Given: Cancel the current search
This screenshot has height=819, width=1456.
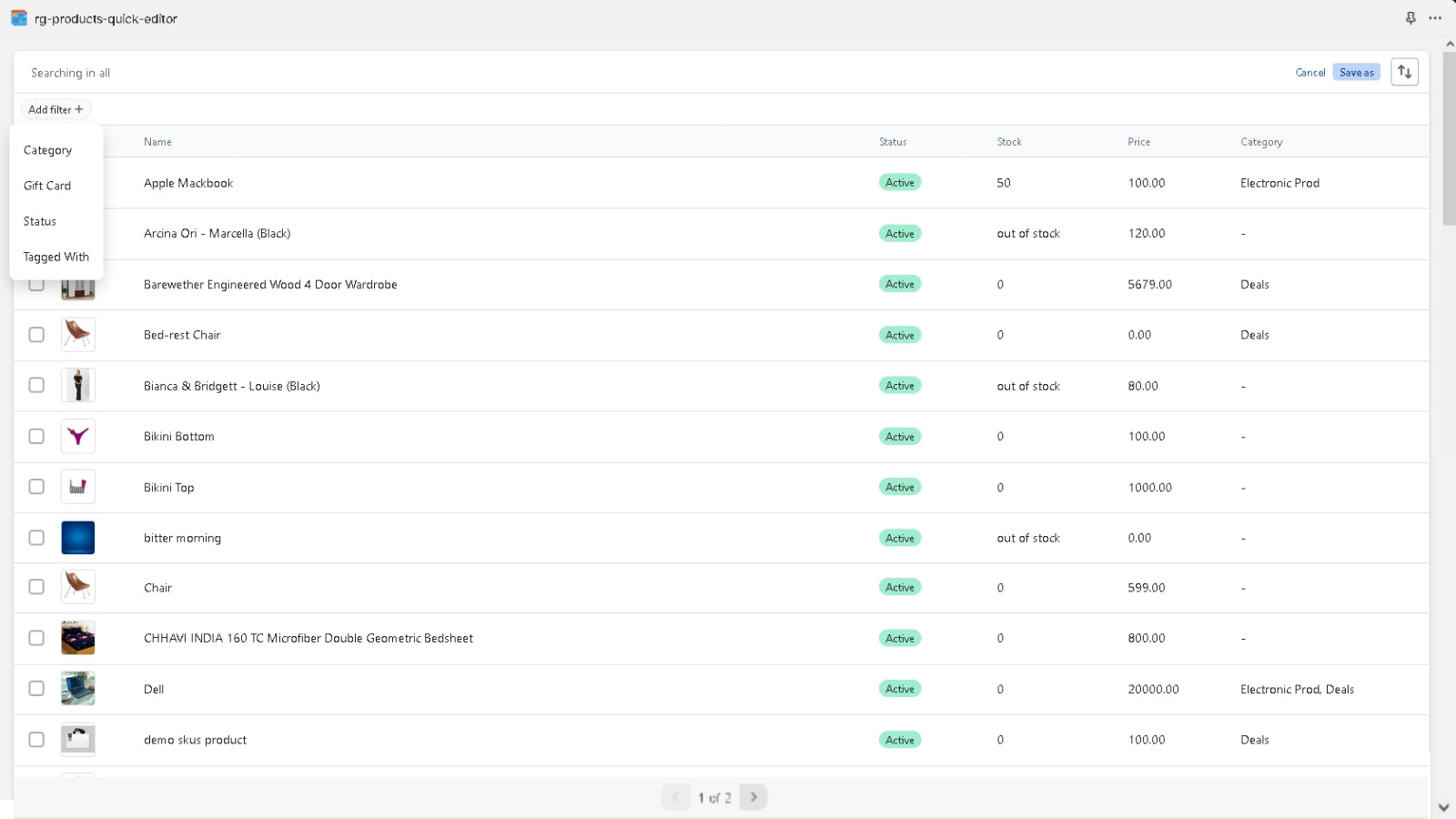Looking at the screenshot, I should [x=1309, y=73].
